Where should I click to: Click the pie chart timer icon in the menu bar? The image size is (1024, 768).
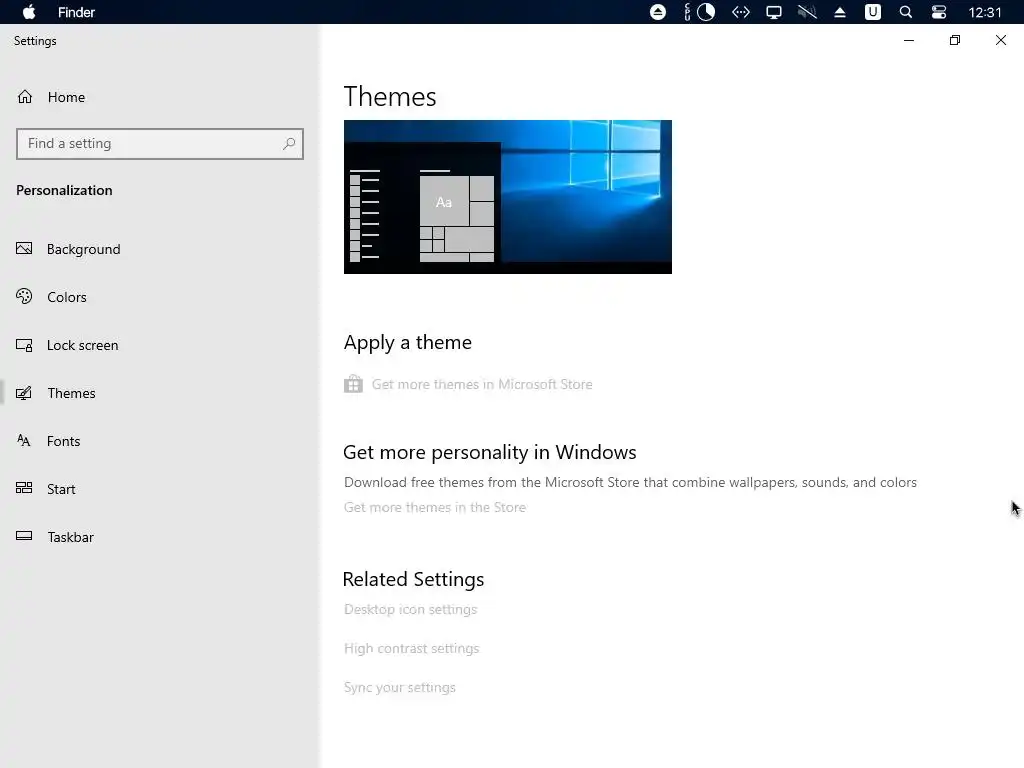click(706, 12)
